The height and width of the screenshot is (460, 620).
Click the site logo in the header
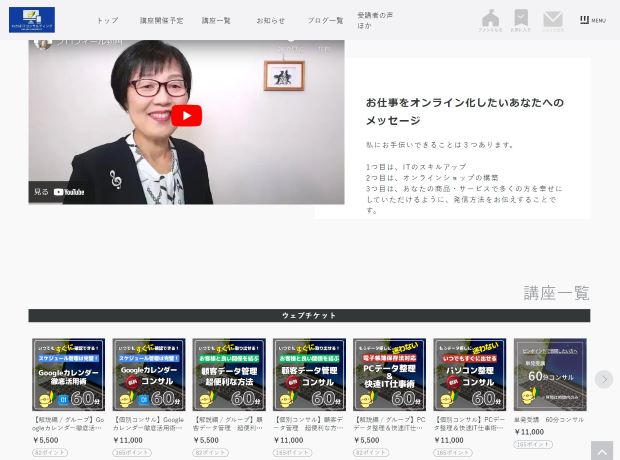(32, 19)
